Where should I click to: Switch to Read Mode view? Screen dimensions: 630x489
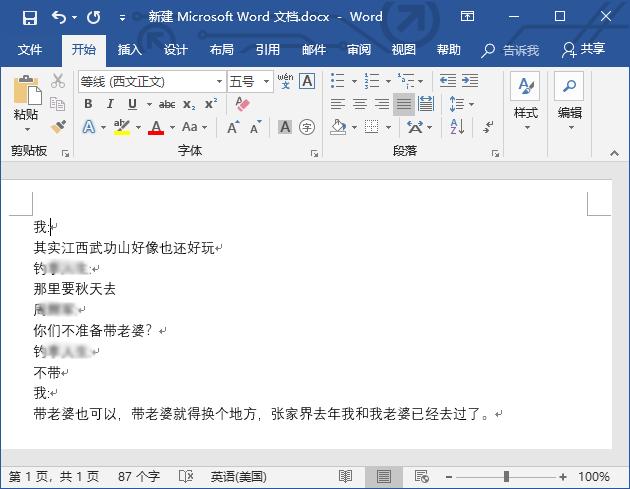click(345, 477)
